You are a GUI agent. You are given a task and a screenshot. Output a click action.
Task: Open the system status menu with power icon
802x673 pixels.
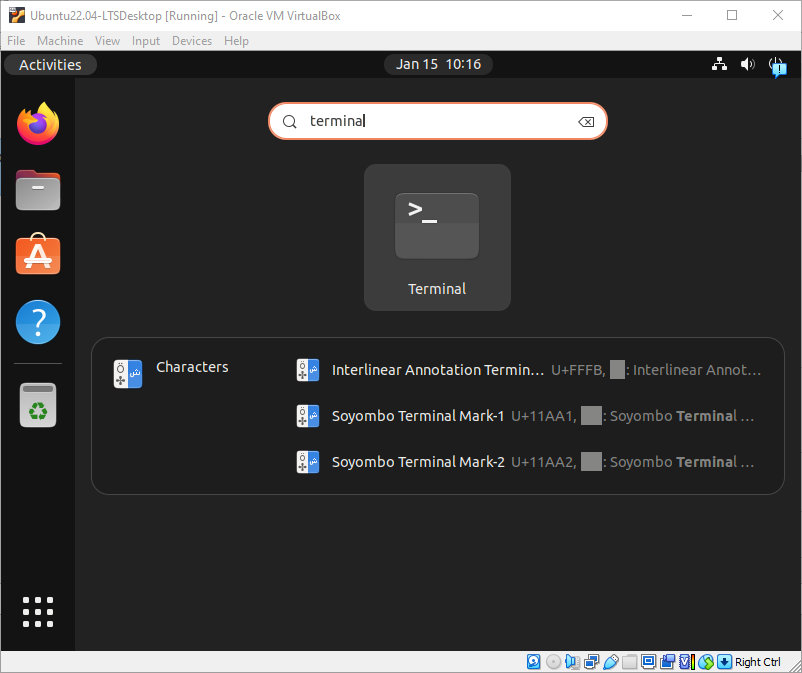tap(777, 64)
